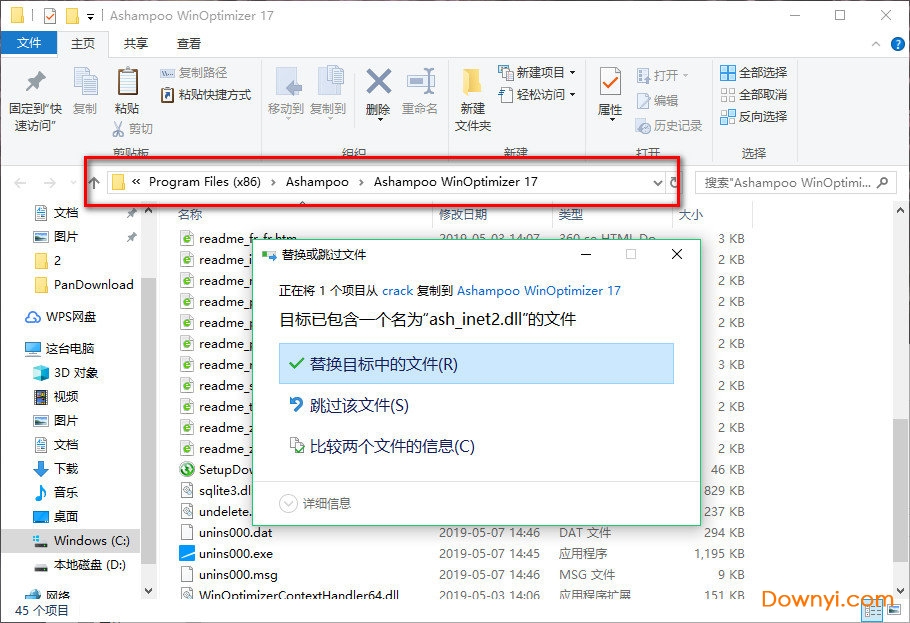
Task: Expand the details section in replace dialog
Action: tap(316, 503)
